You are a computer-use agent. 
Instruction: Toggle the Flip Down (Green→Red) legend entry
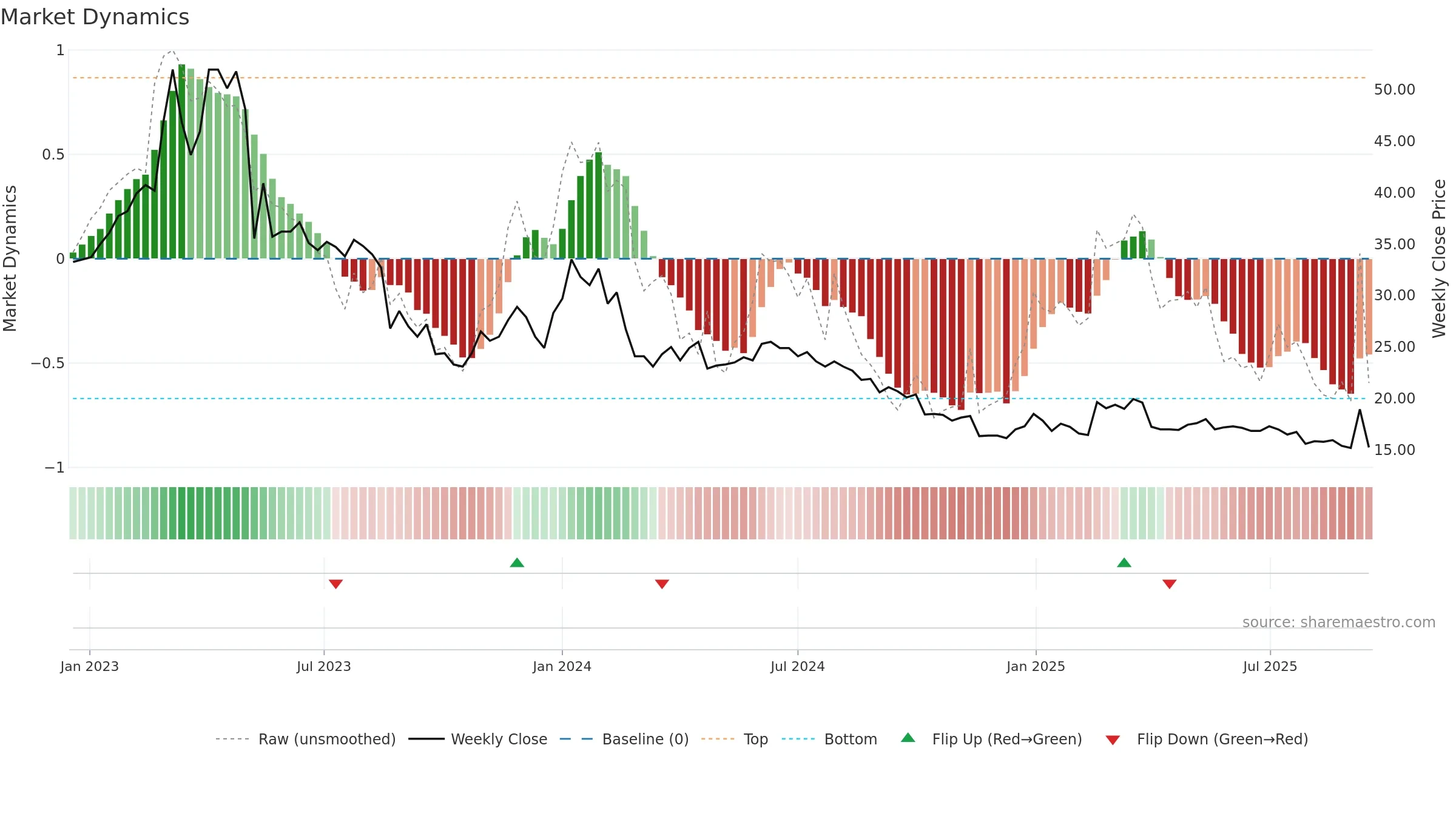point(1206,739)
